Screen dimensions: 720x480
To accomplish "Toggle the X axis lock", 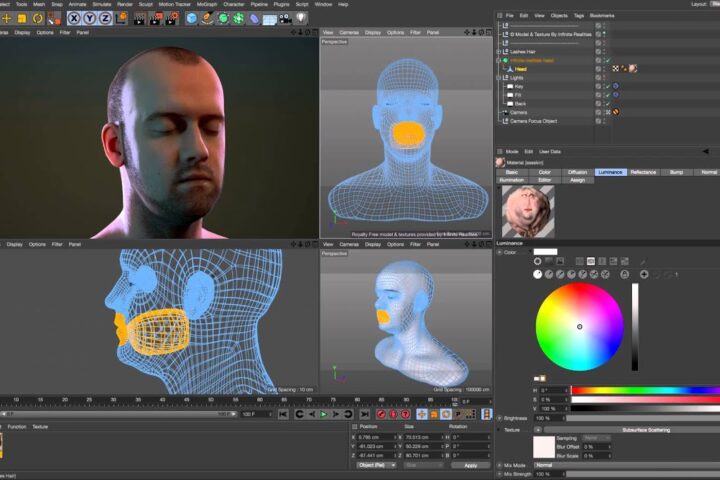I will tap(74, 18).
